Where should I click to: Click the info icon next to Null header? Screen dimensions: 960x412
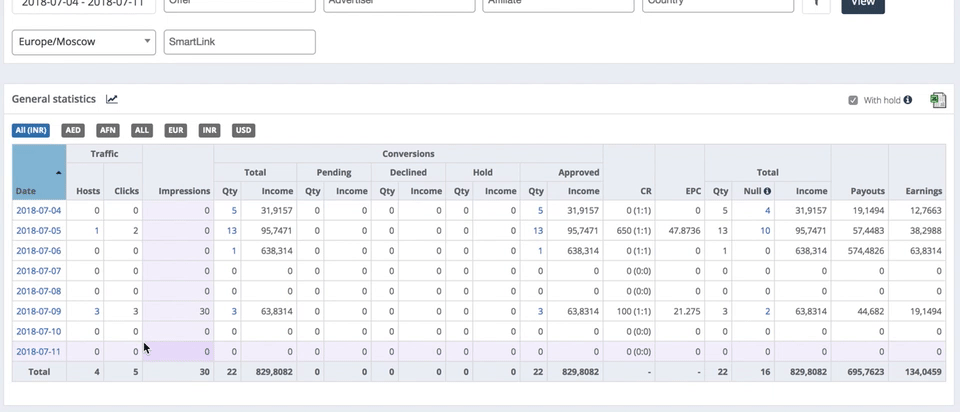767,191
